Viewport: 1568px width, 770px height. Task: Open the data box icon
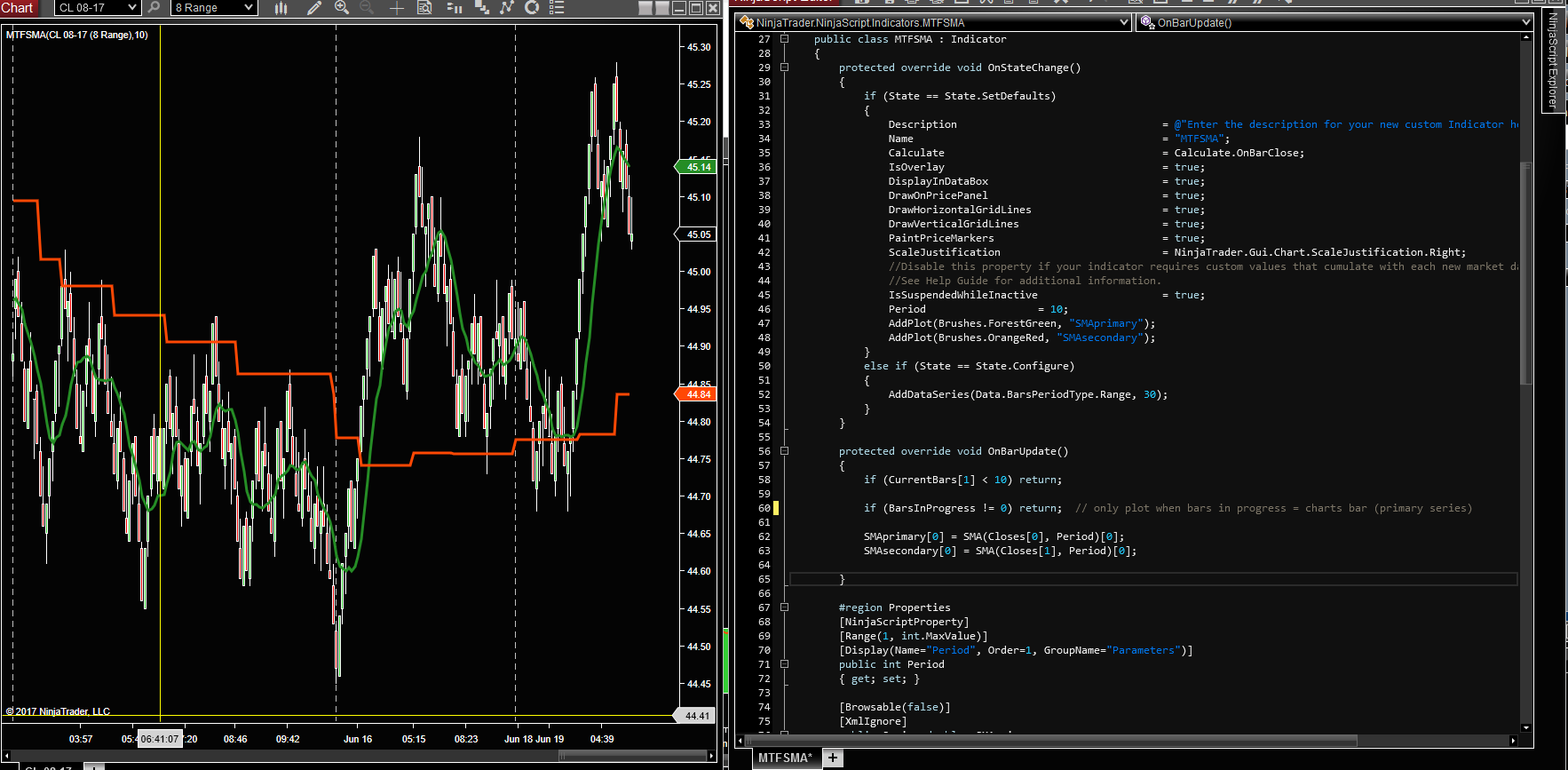click(x=424, y=8)
